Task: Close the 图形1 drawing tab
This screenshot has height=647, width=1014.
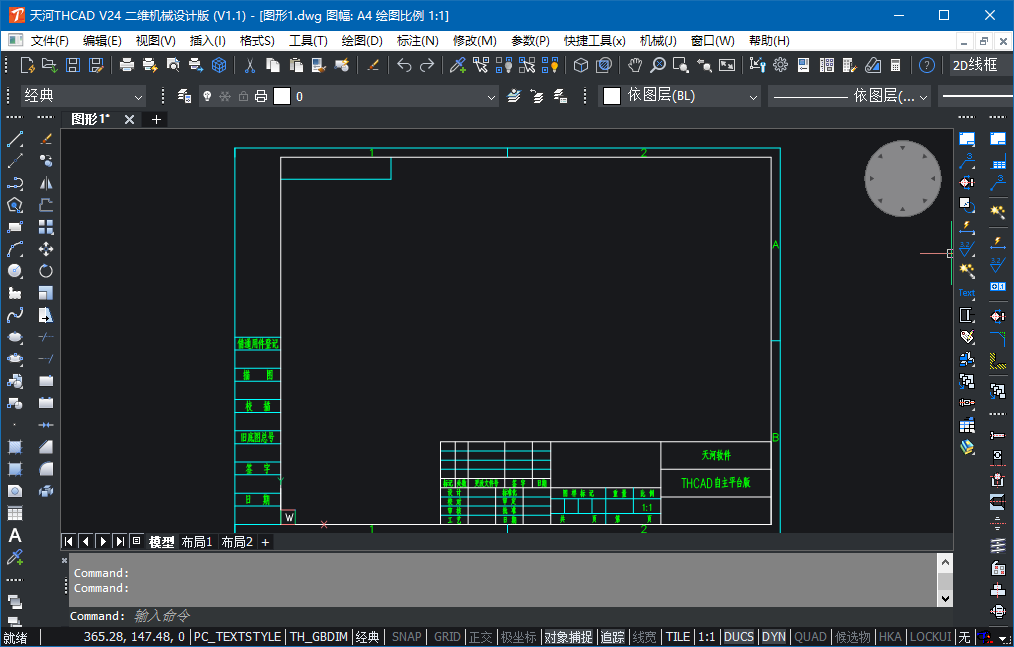Action: point(129,120)
